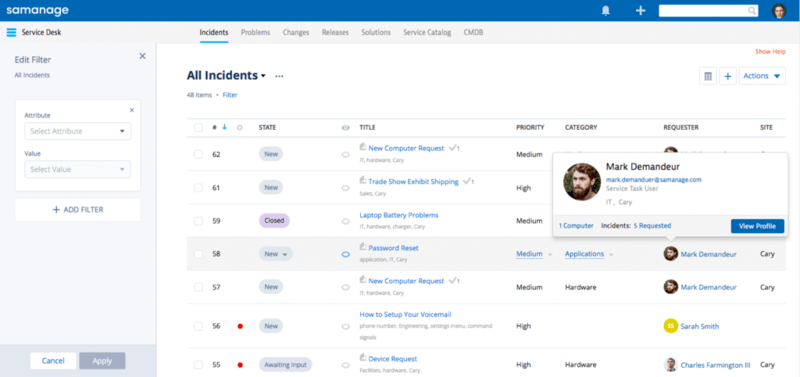Screen dimensions: 800x377
Task: Open the CMDB tab
Action: (x=473, y=32)
